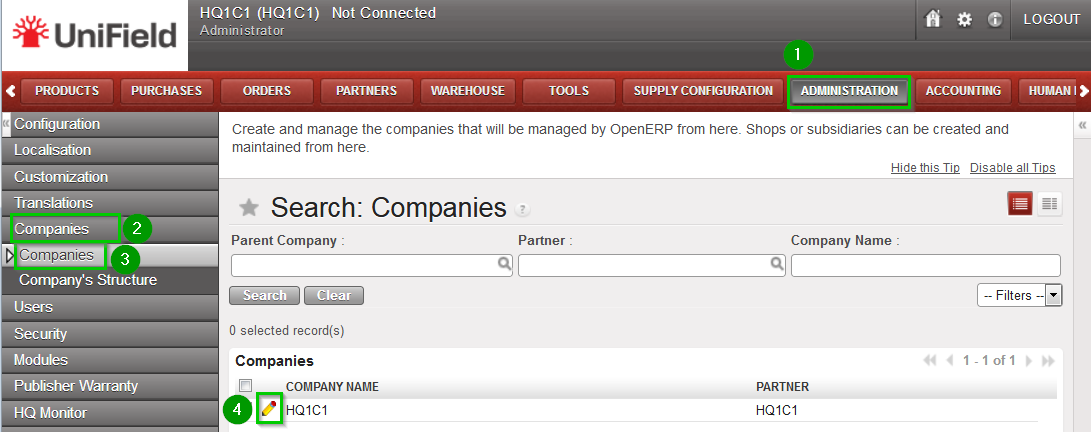Collapse the Companies sidebar section

[x=110, y=229]
